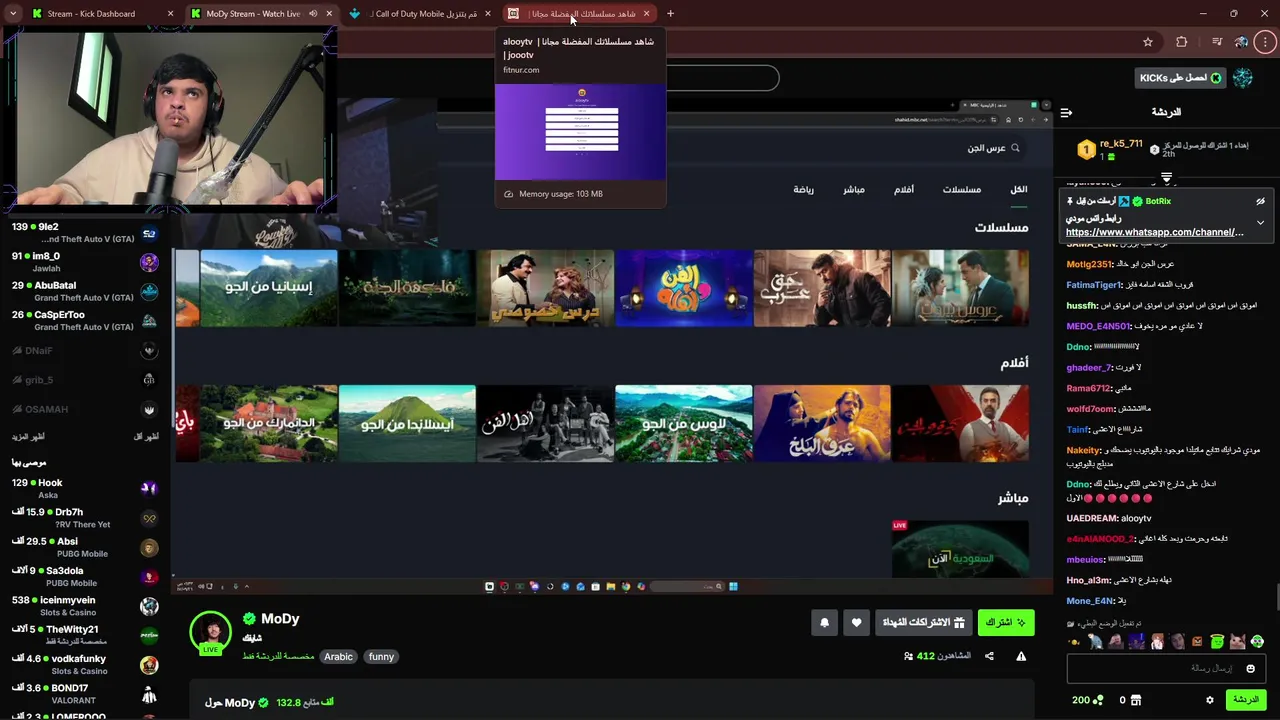The width and height of the screenshot is (1280, 720).
Task: Open the im8_0 channel in sidebar
Action: point(85,262)
